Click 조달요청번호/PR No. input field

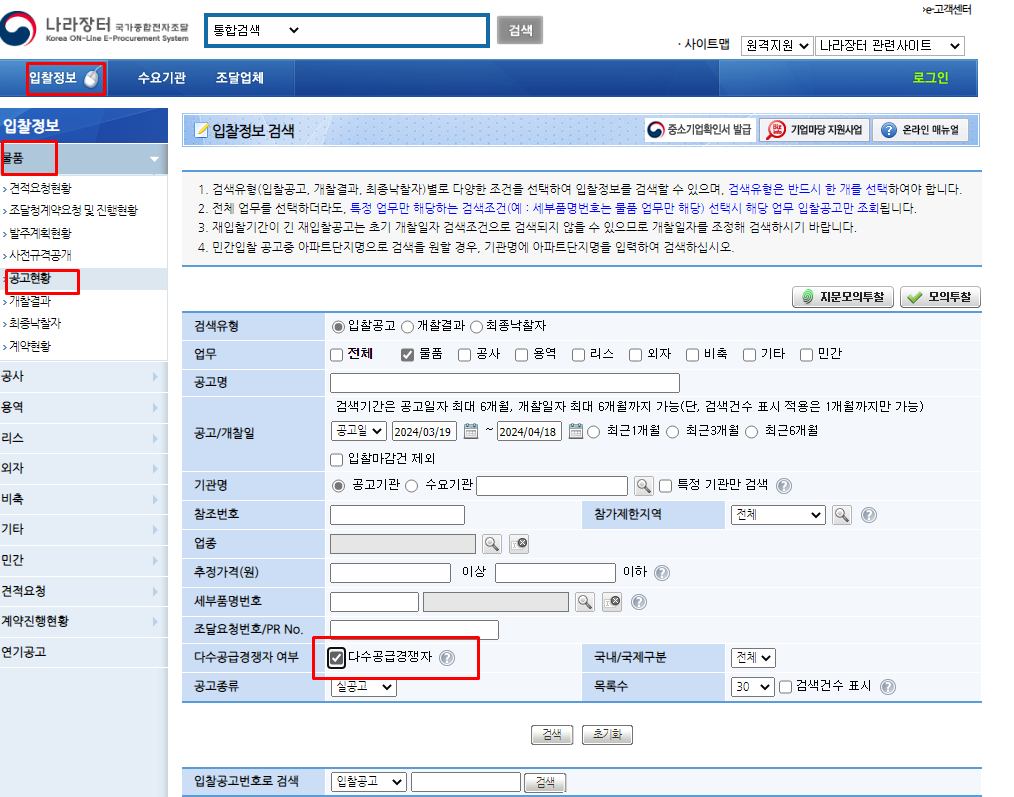414,630
